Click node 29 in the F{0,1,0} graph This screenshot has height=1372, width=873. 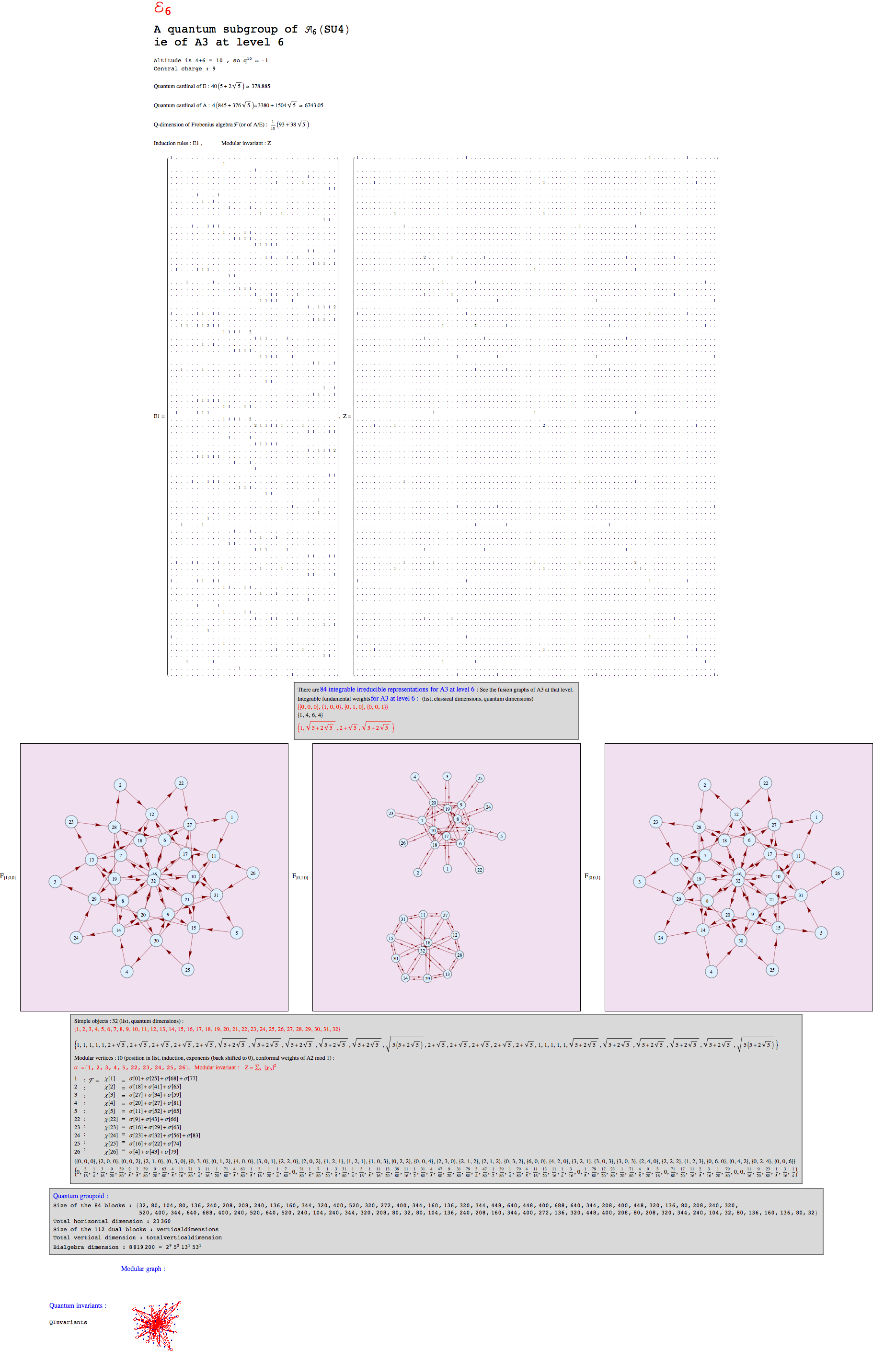[x=427, y=978]
